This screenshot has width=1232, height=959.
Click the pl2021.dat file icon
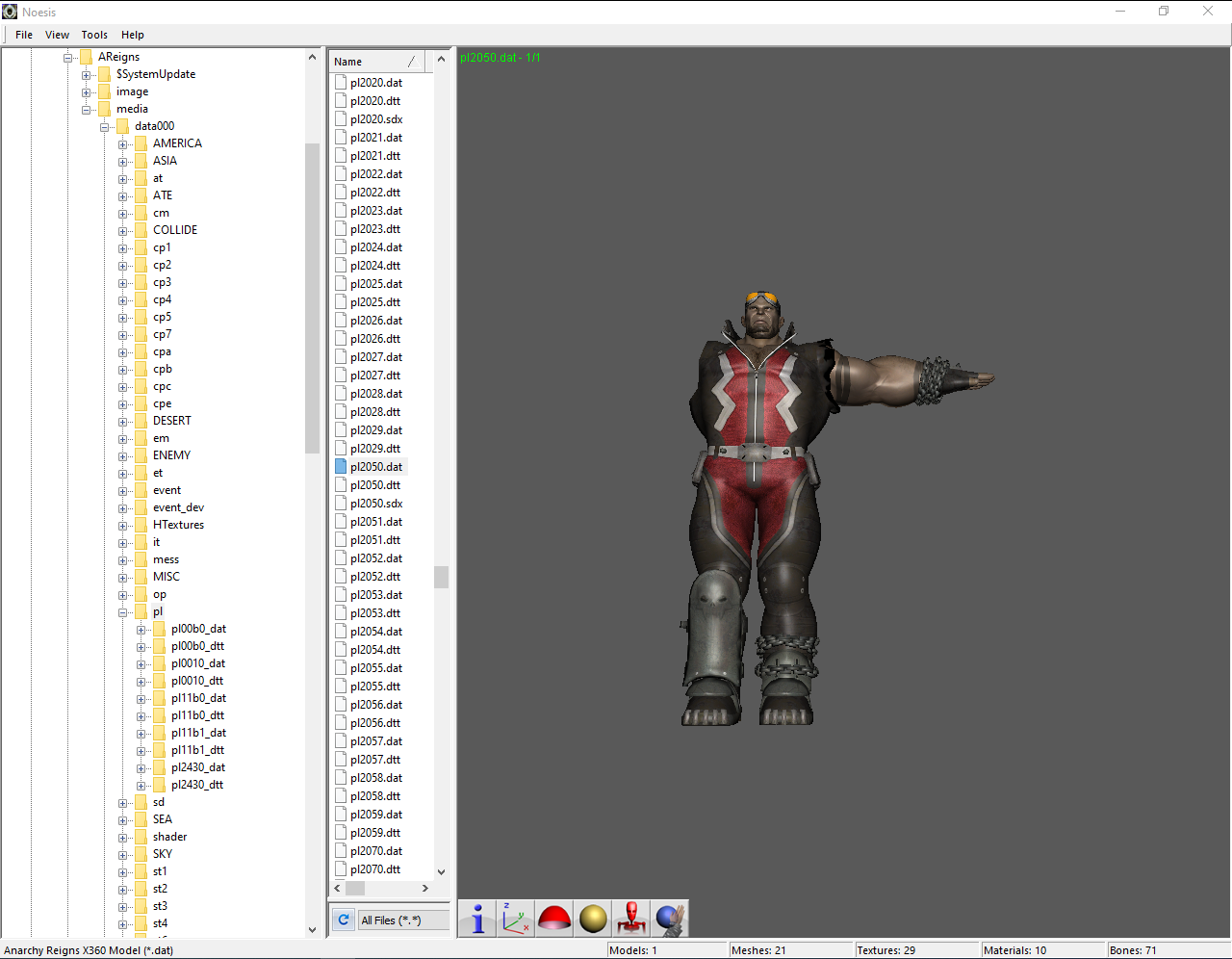(341, 138)
